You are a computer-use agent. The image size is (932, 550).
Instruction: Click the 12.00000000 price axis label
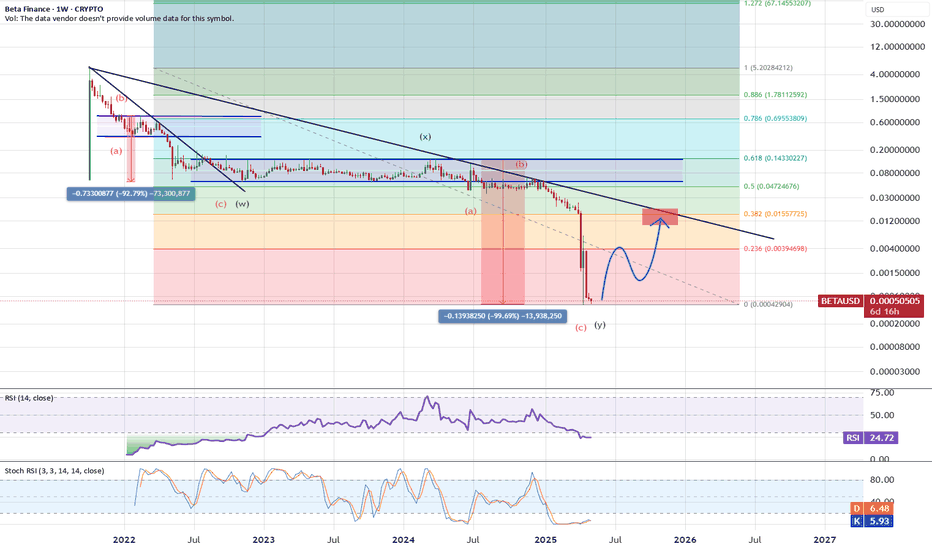coord(898,47)
